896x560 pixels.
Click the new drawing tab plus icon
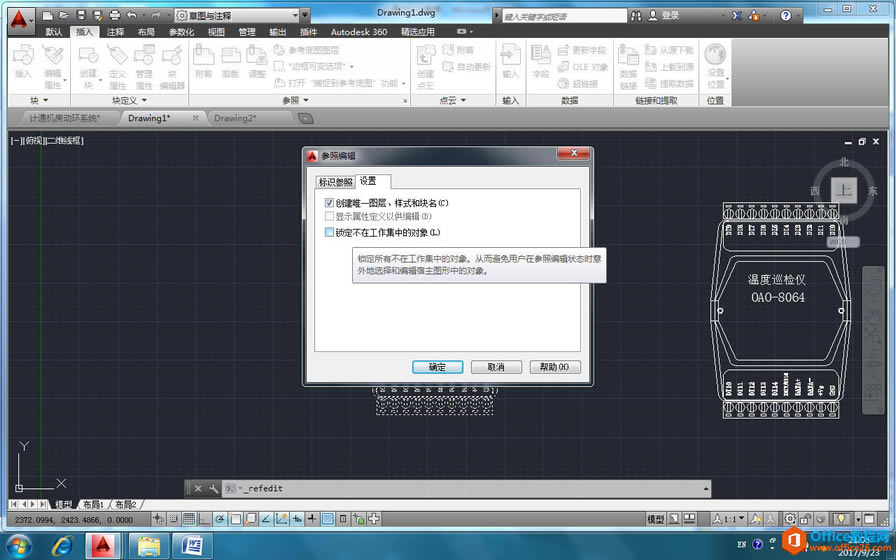[306, 118]
